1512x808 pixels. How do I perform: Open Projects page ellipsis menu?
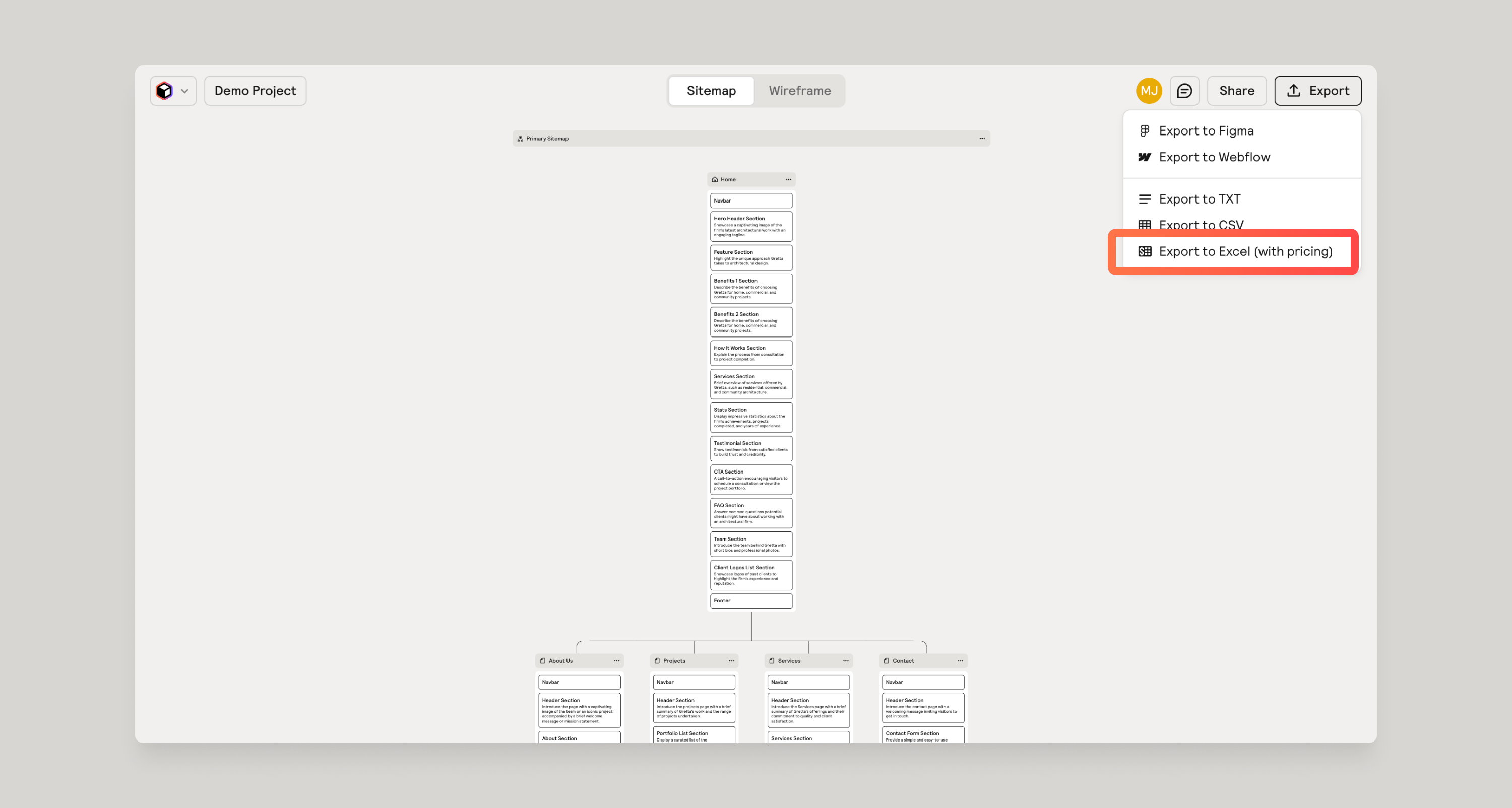[731, 661]
